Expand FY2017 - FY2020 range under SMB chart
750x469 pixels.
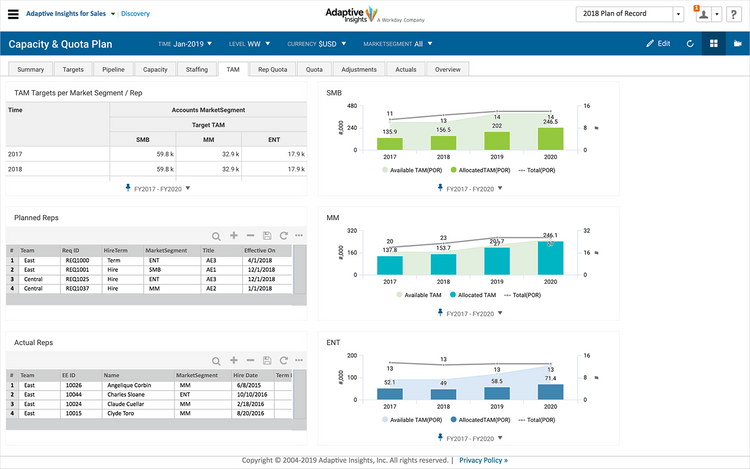pyautogui.click(x=500, y=188)
